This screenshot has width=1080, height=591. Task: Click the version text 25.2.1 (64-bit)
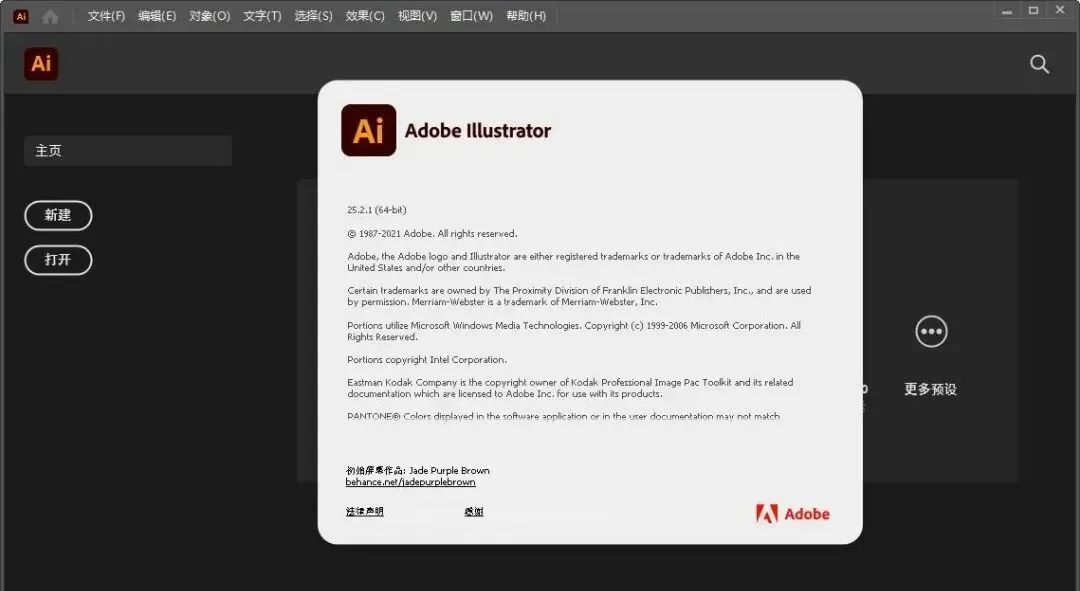(377, 209)
